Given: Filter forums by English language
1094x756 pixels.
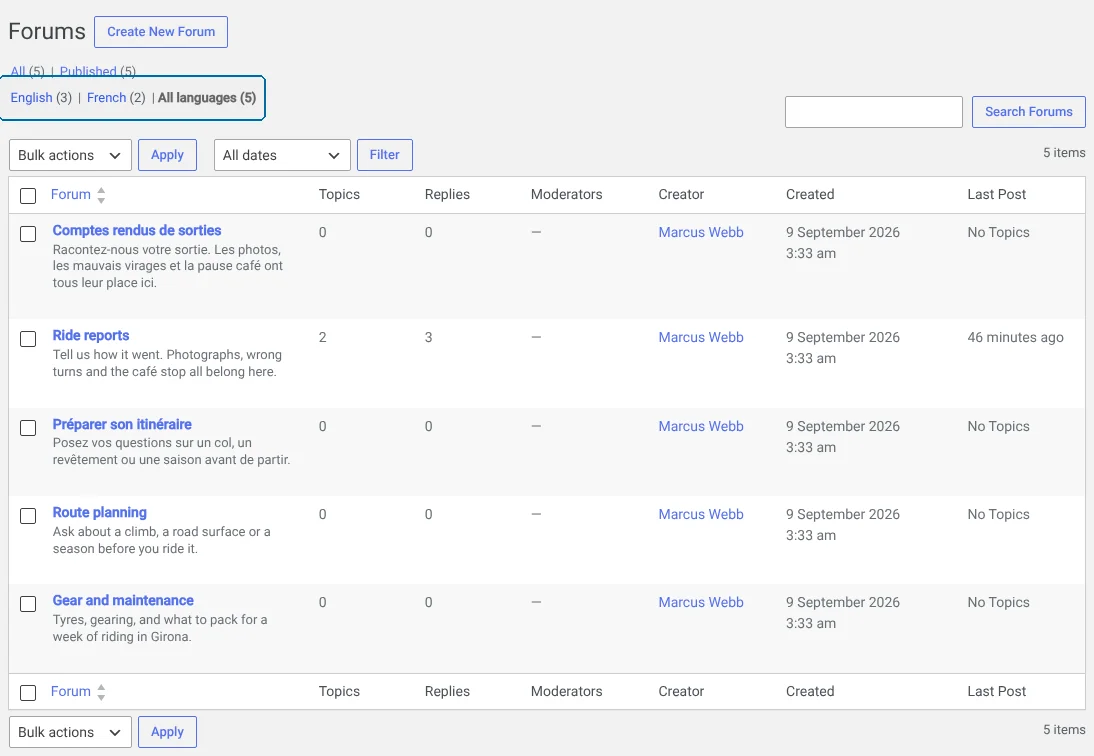Looking at the screenshot, I should [31, 98].
